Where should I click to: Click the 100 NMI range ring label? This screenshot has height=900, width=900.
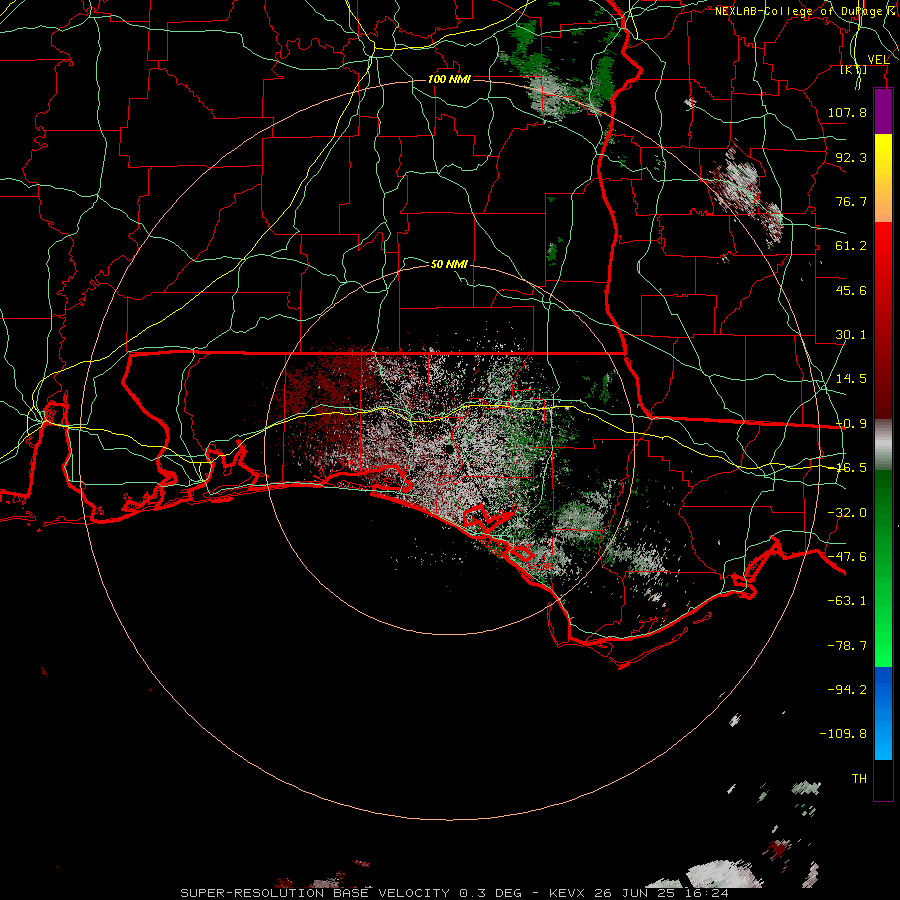tap(449, 79)
